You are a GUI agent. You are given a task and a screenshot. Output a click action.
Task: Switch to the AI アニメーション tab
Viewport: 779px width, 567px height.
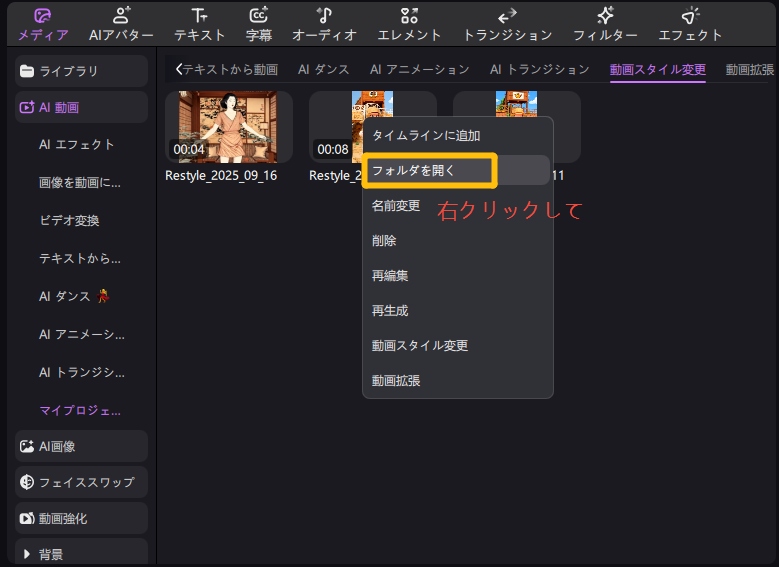coord(419,69)
